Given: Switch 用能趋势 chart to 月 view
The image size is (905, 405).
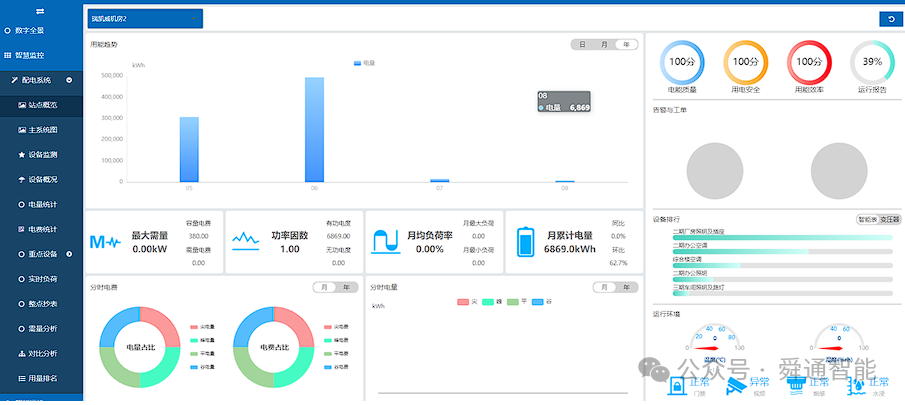Looking at the screenshot, I should 604,44.
